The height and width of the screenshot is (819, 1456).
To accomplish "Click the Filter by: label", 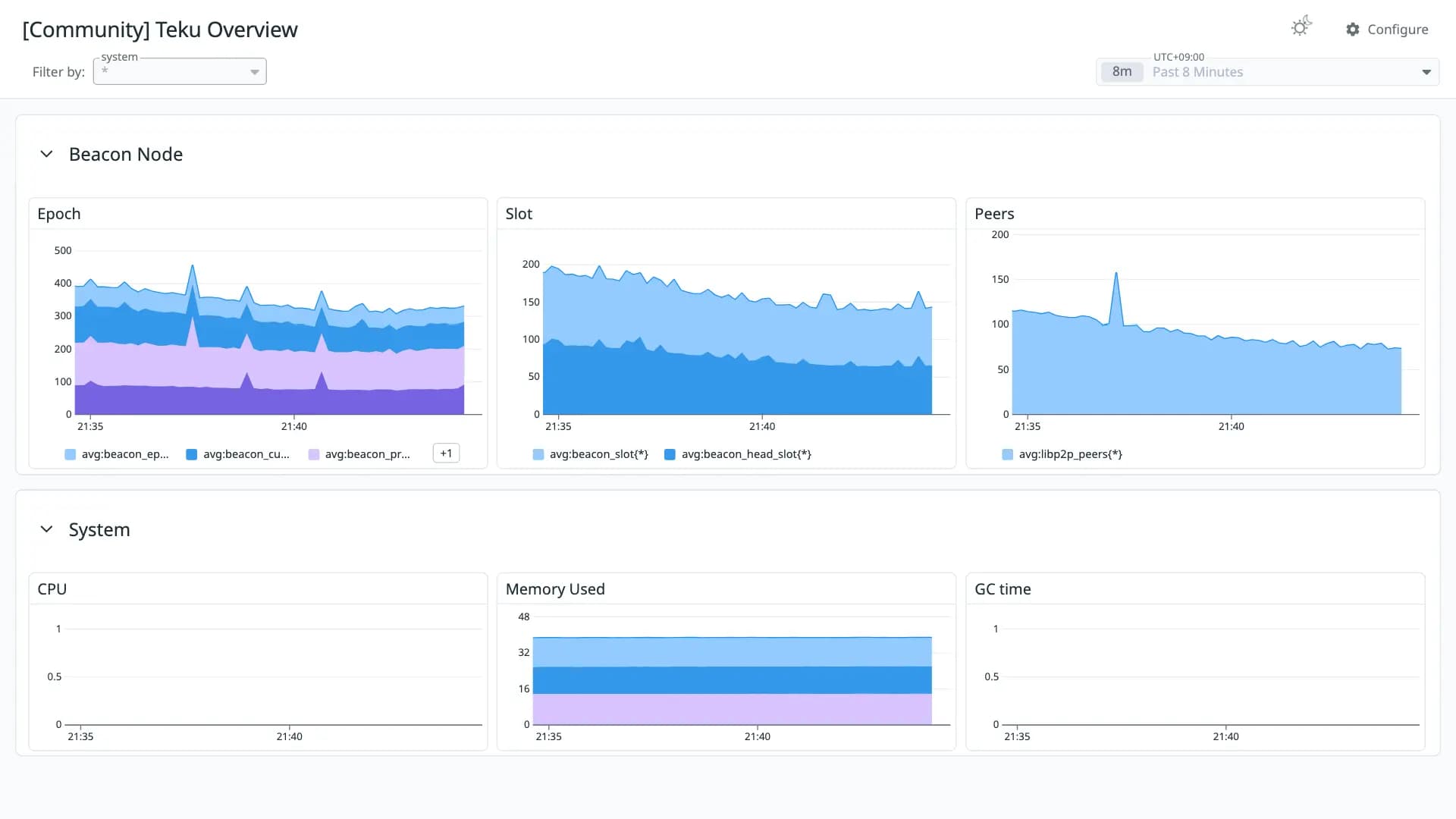I will pyautogui.click(x=58, y=72).
